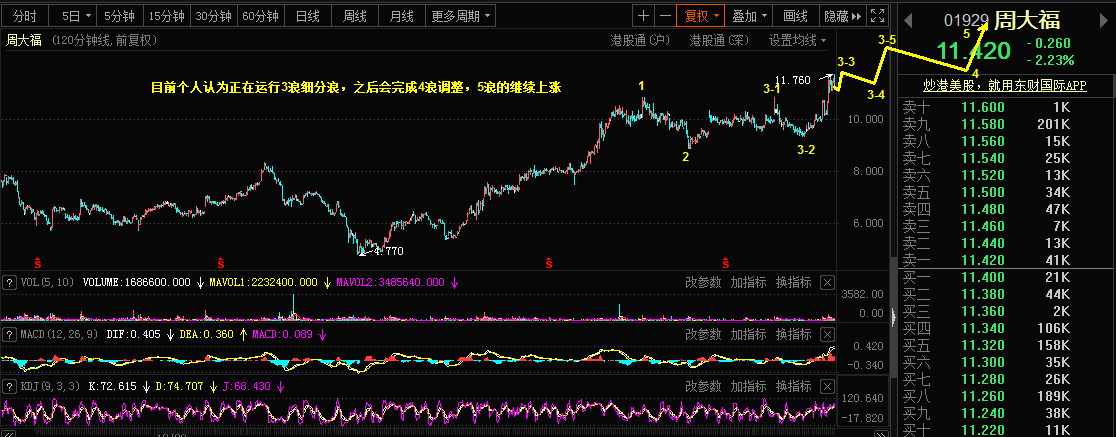Toggle 隐藏 to hide side panel
This screenshot has height=437, width=1116.
842,16
